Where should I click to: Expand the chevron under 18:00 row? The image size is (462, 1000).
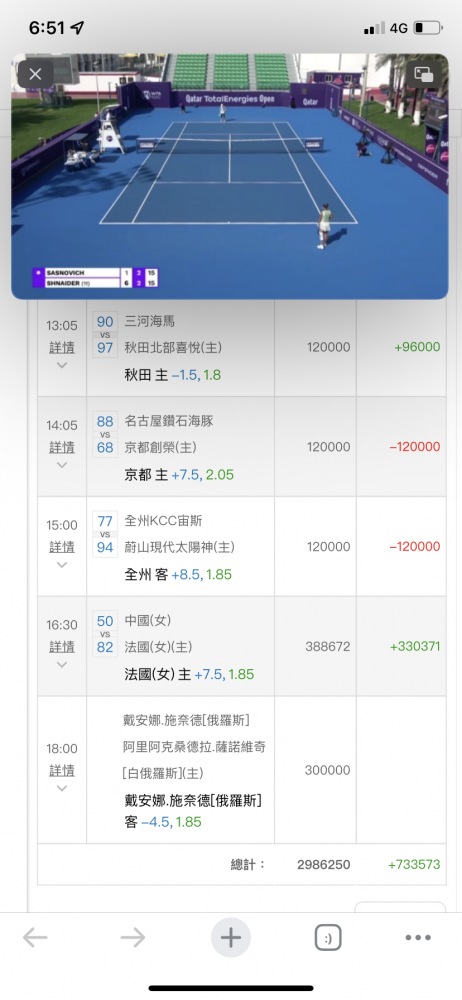pyautogui.click(x=62, y=788)
